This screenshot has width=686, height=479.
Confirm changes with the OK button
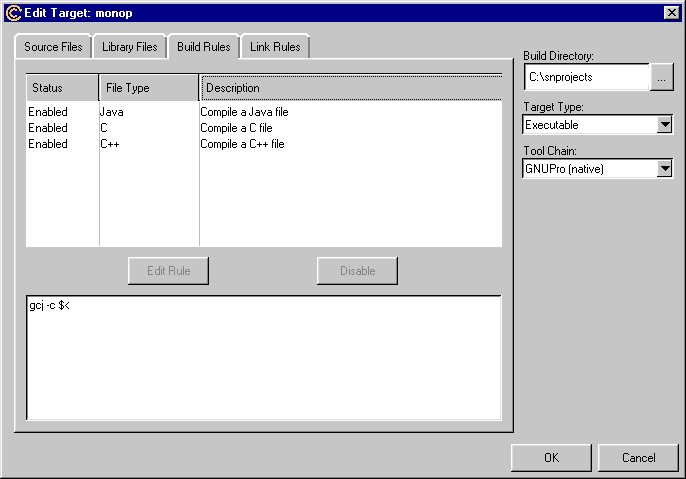pyautogui.click(x=551, y=458)
